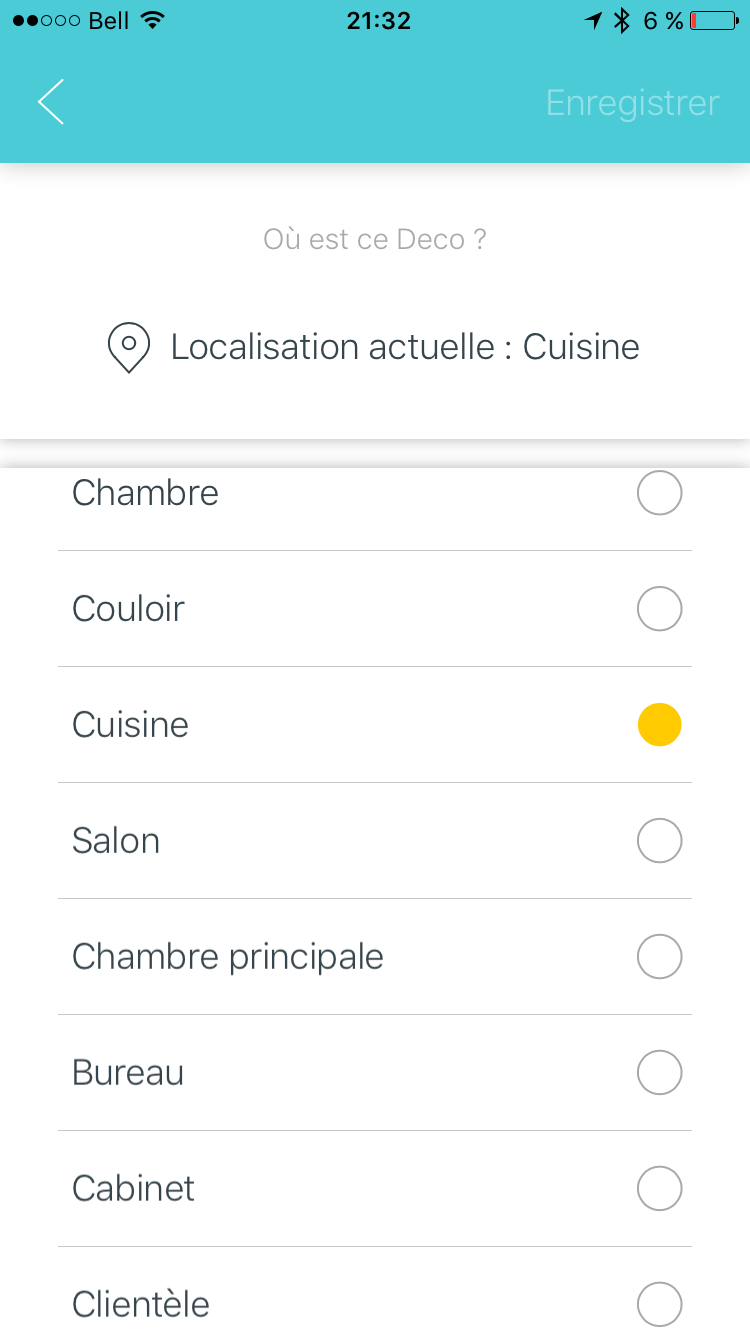The image size is (750, 1334).
Task: Tap the yellow Cuisine radio button
Action: pyautogui.click(x=660, y=725)
